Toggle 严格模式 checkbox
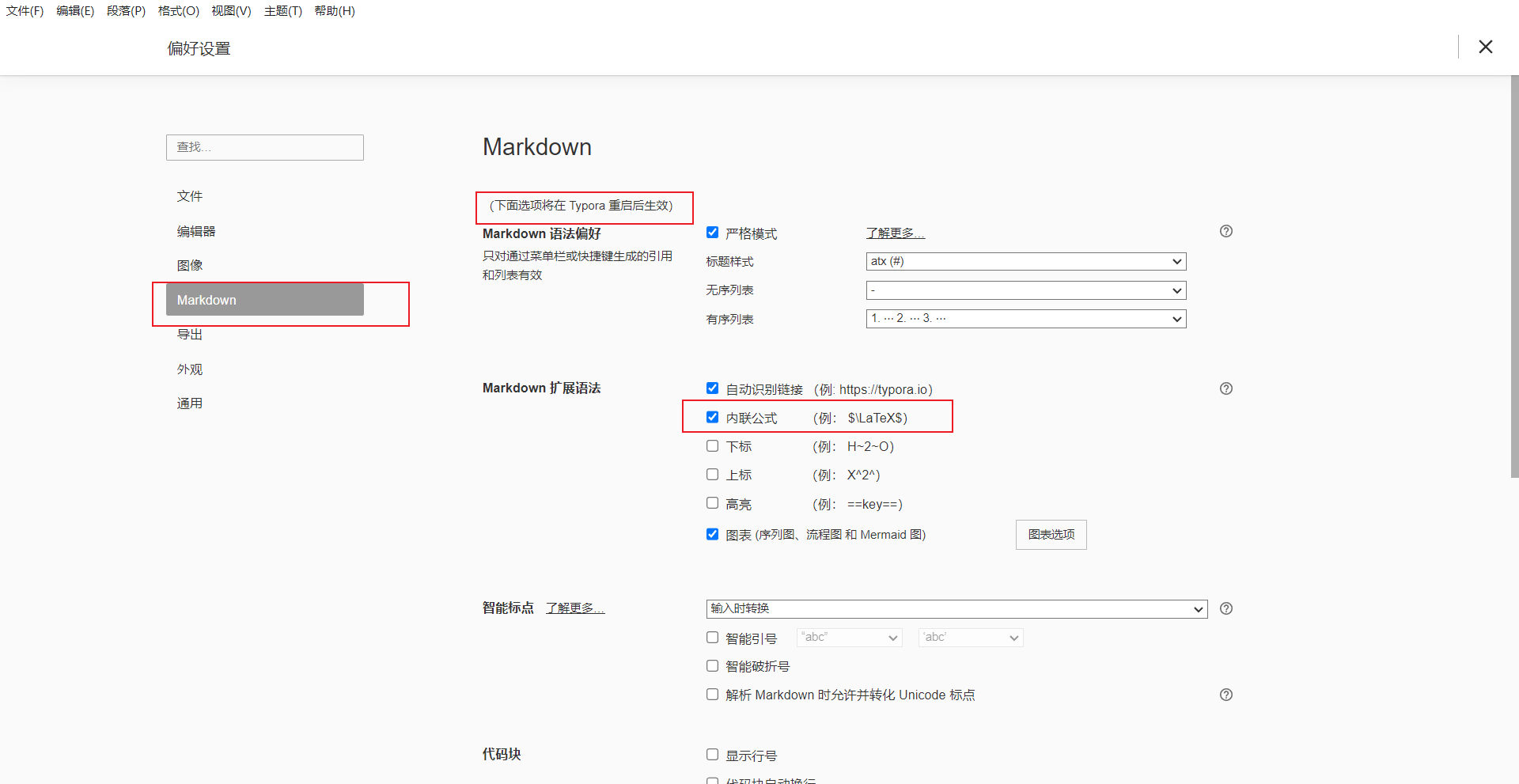The height and width of the screenshot is (784, 1519). tap(712, 233)
